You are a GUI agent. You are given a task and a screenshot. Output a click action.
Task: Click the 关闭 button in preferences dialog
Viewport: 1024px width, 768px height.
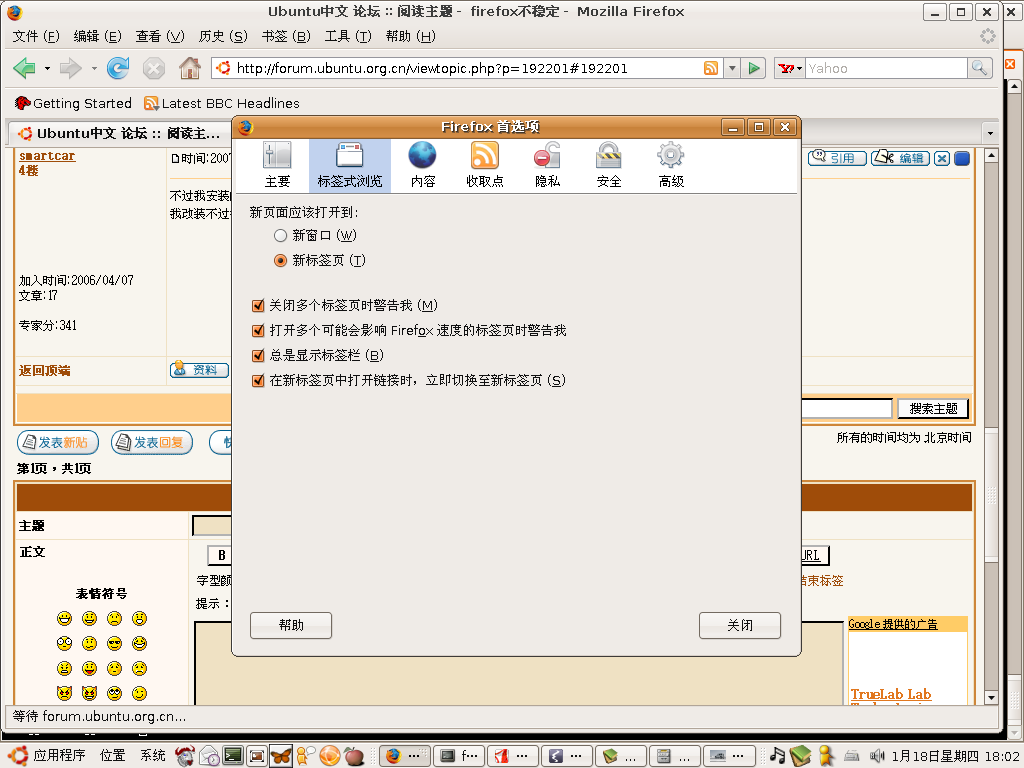(739, 625)
